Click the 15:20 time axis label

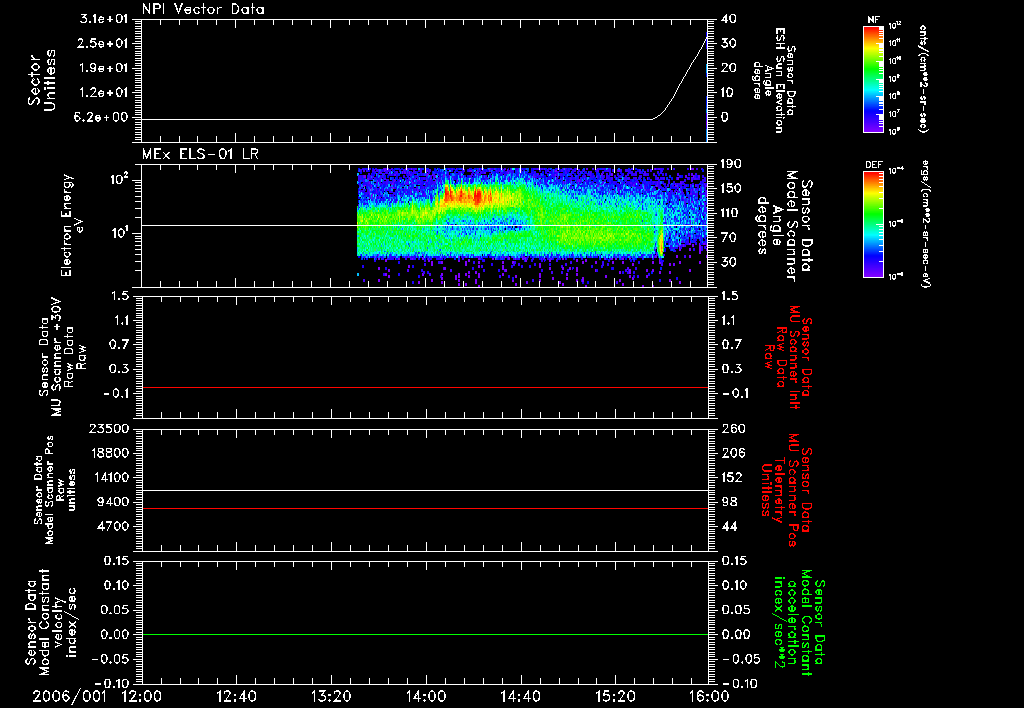point(615,697)
